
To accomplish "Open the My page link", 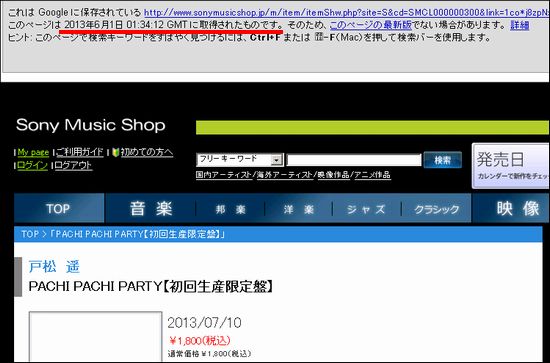I will tap(33, 152).
